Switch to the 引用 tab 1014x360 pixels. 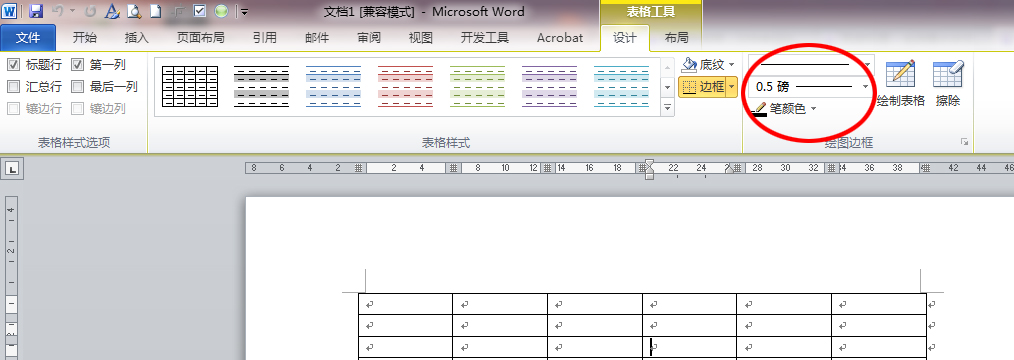[265, 38]
